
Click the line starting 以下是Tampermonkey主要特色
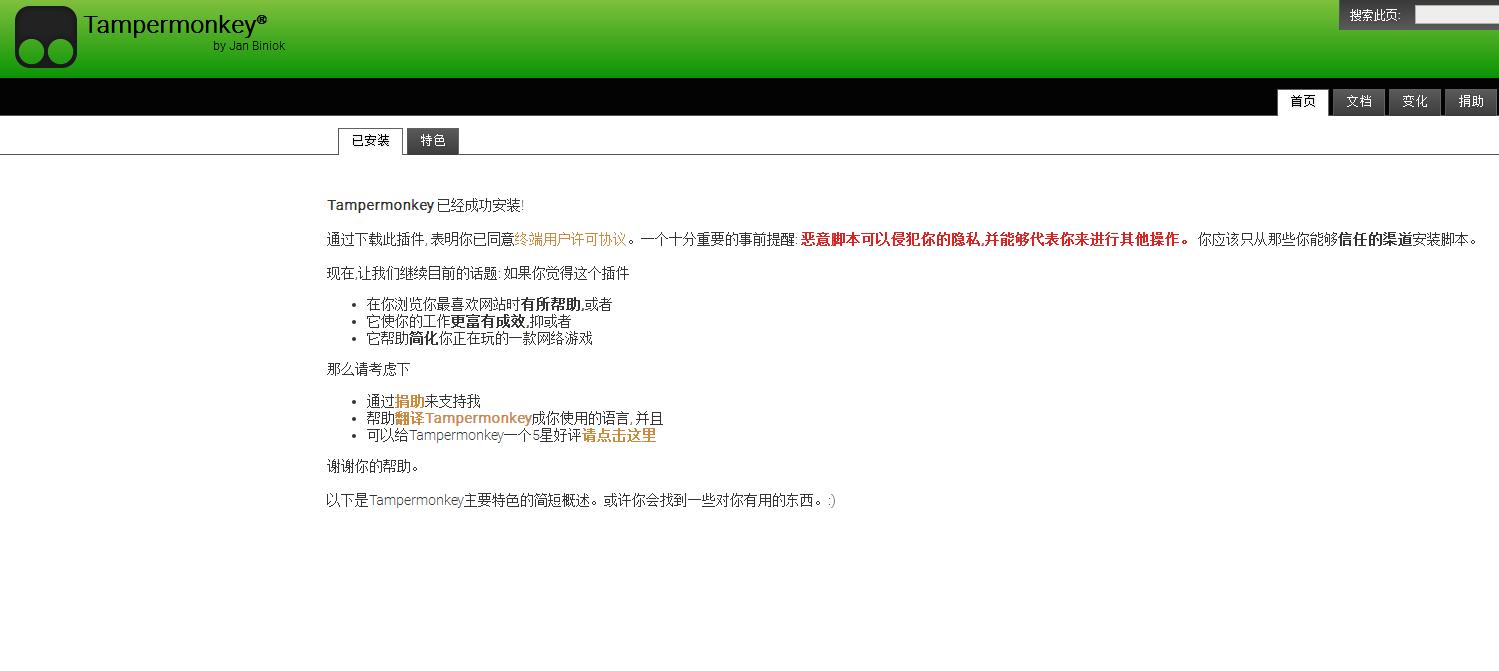click(581, 500)
